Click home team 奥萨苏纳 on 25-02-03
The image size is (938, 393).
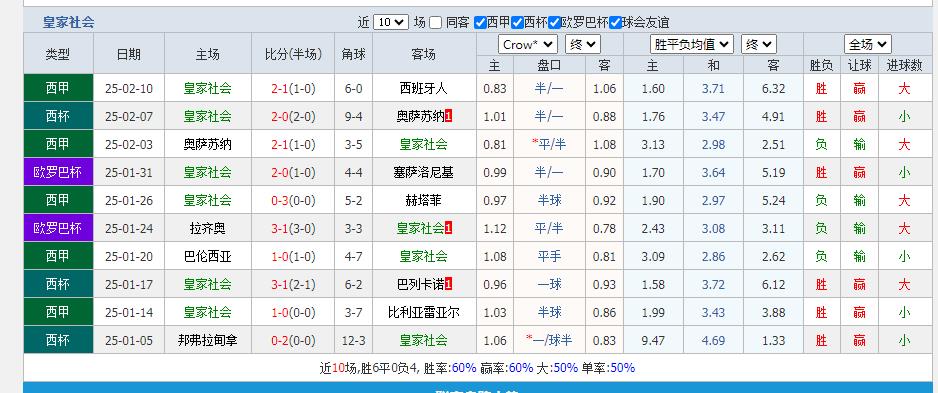point(208,145)
